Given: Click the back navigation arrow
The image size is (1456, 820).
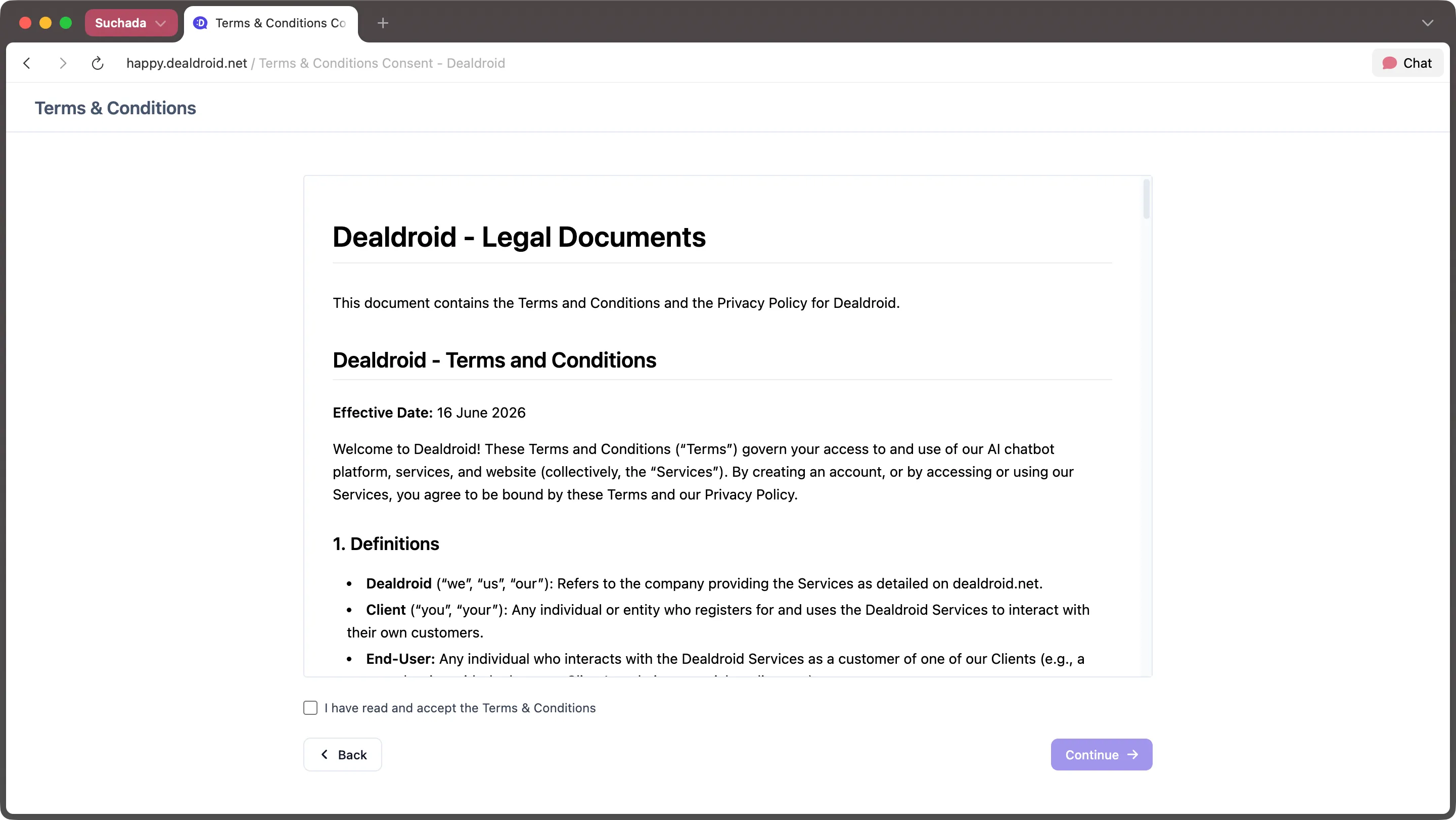Looking at the screenshot, I should click(x=27, y=63).
